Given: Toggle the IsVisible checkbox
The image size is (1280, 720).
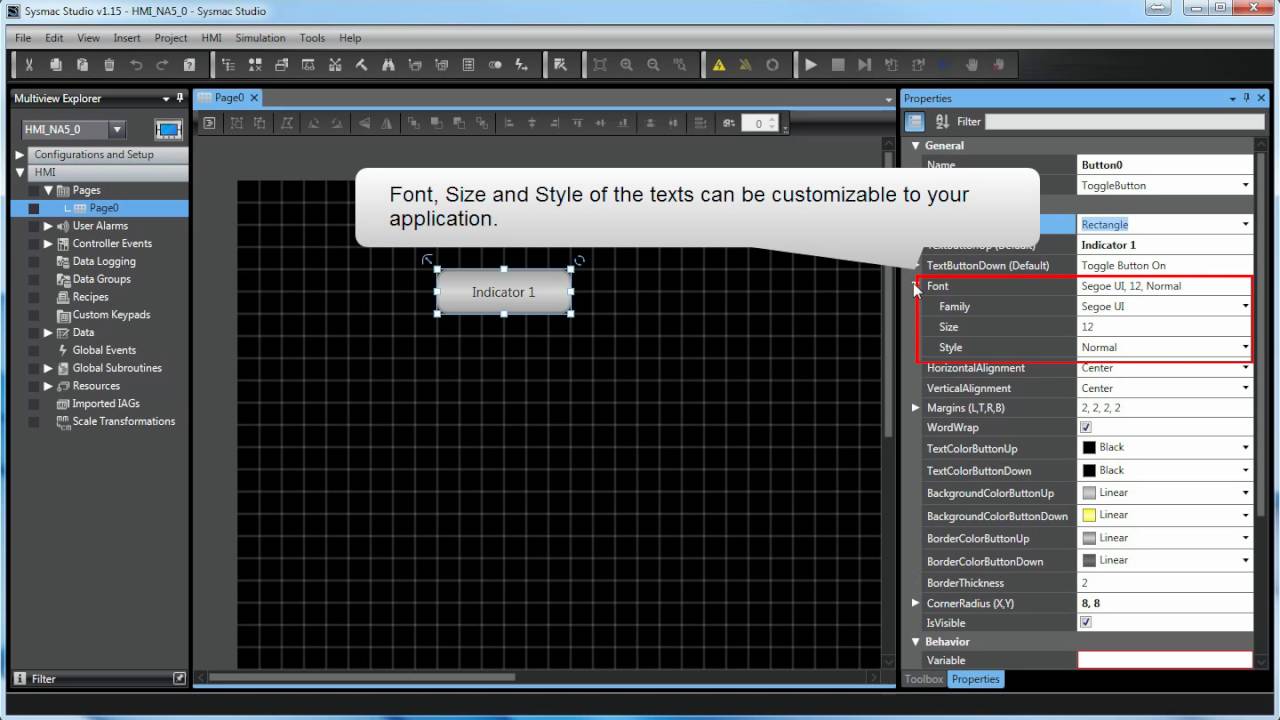Looking at the screenshot, I should pos(1086,622).
